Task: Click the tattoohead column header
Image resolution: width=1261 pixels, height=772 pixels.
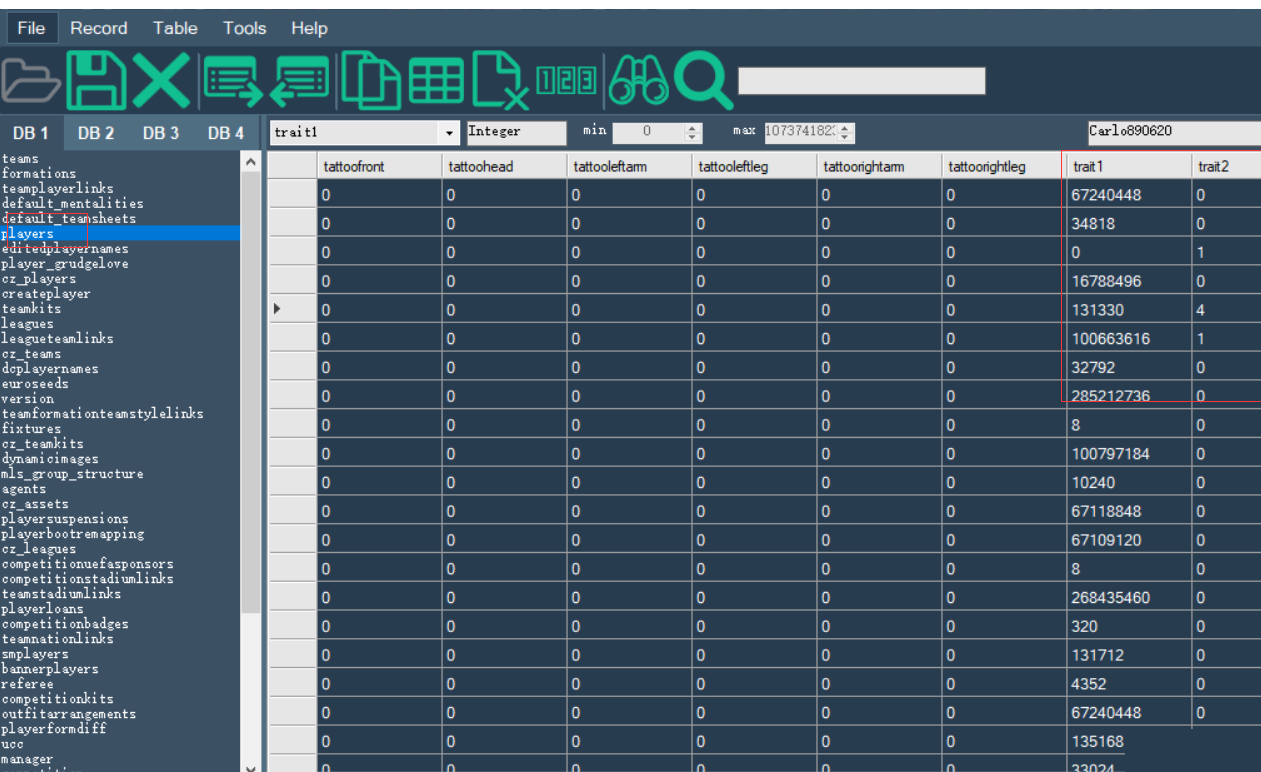Action: click(480, 167)
